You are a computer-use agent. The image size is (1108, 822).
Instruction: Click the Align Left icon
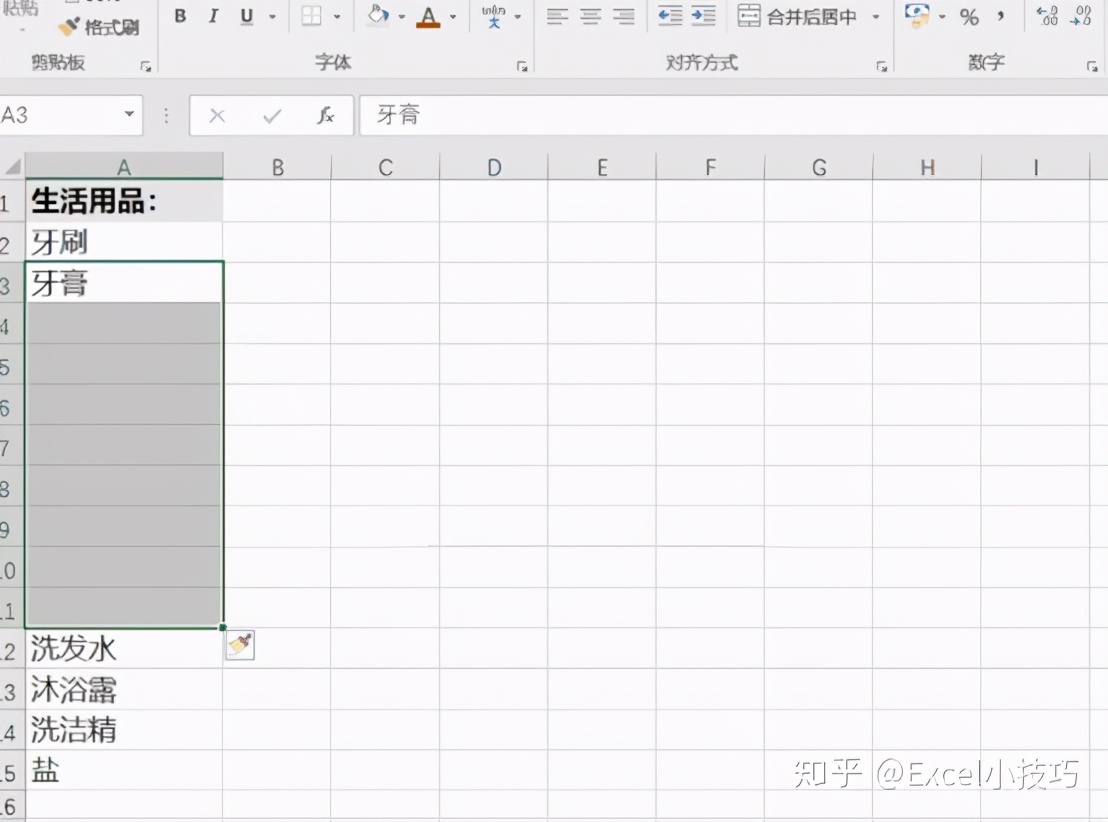557,16
